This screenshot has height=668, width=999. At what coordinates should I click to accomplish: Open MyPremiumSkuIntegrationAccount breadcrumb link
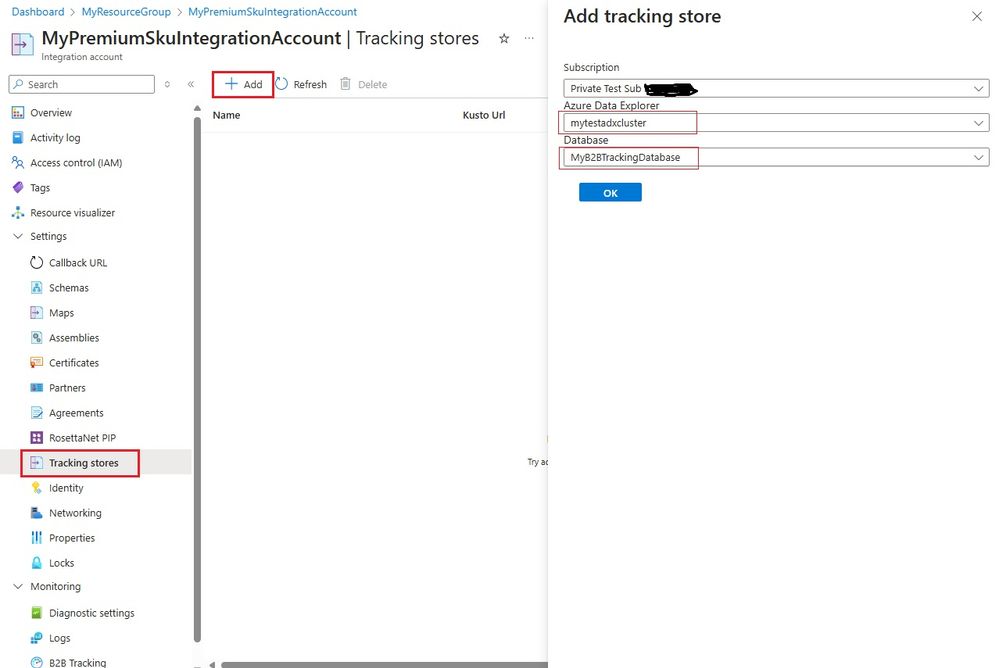pyautogui.click(x=272, y=12)
